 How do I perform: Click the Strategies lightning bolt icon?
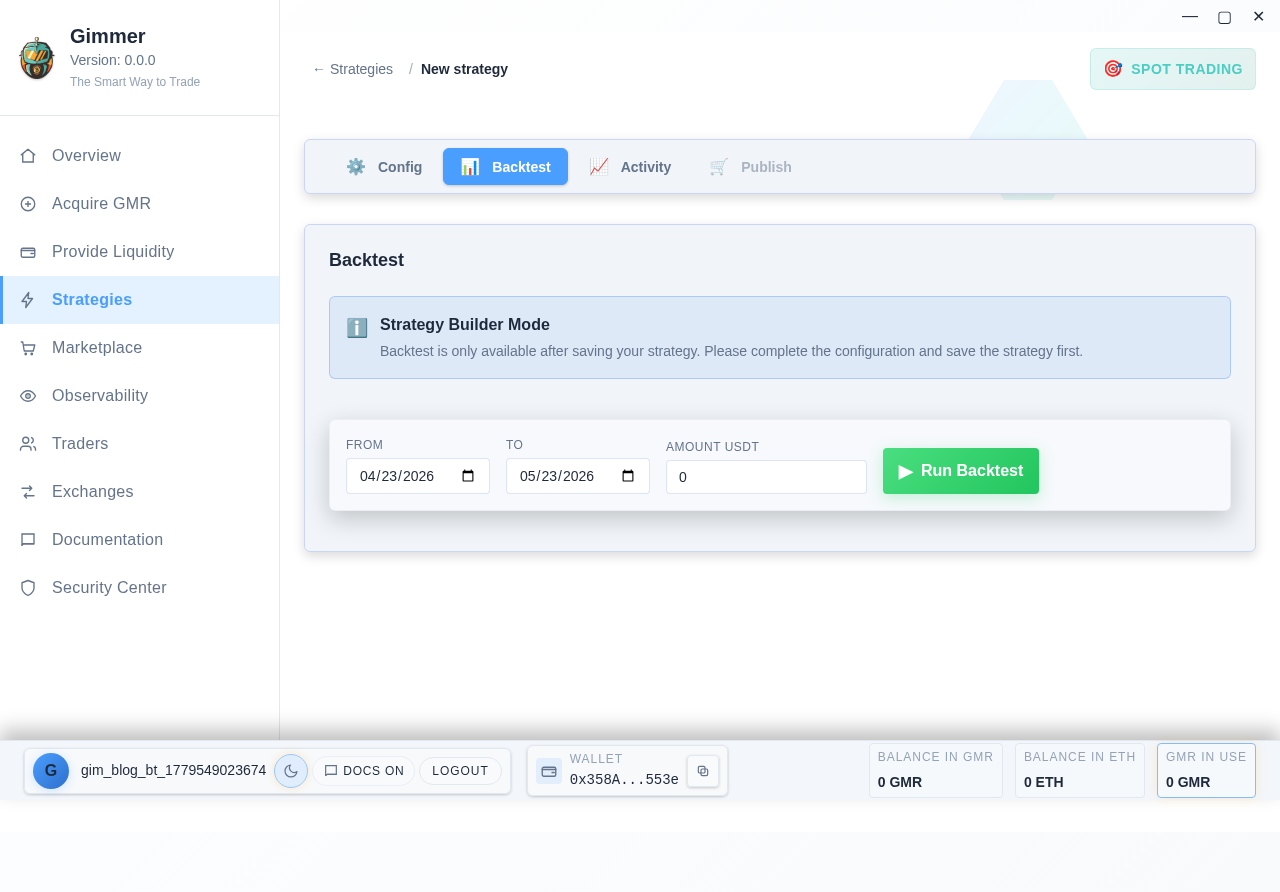(28, 300)
